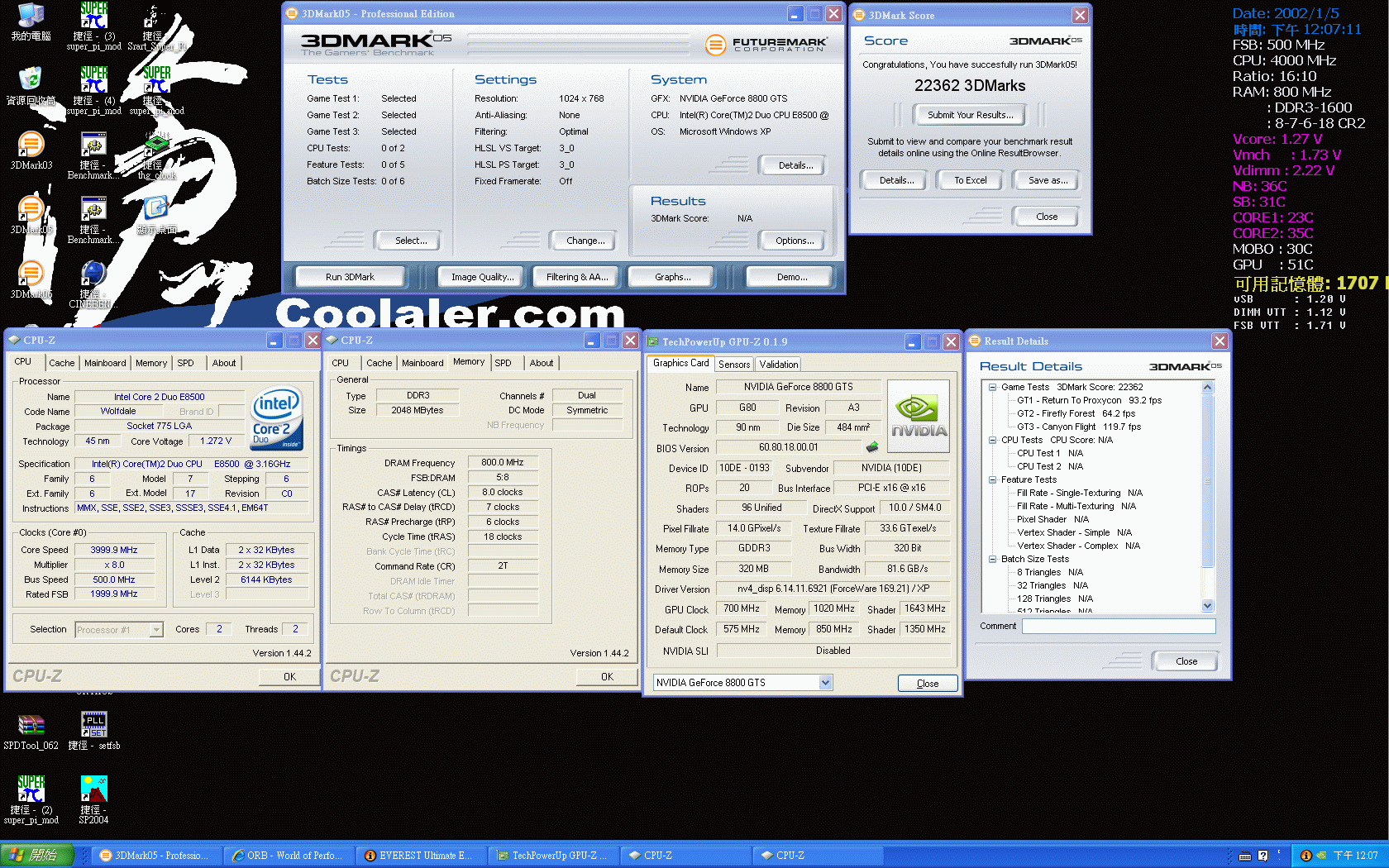Screen dimensions: 1389x868
Task: Open the SPD tab in left CPU-Z
Action: (185, 363)
